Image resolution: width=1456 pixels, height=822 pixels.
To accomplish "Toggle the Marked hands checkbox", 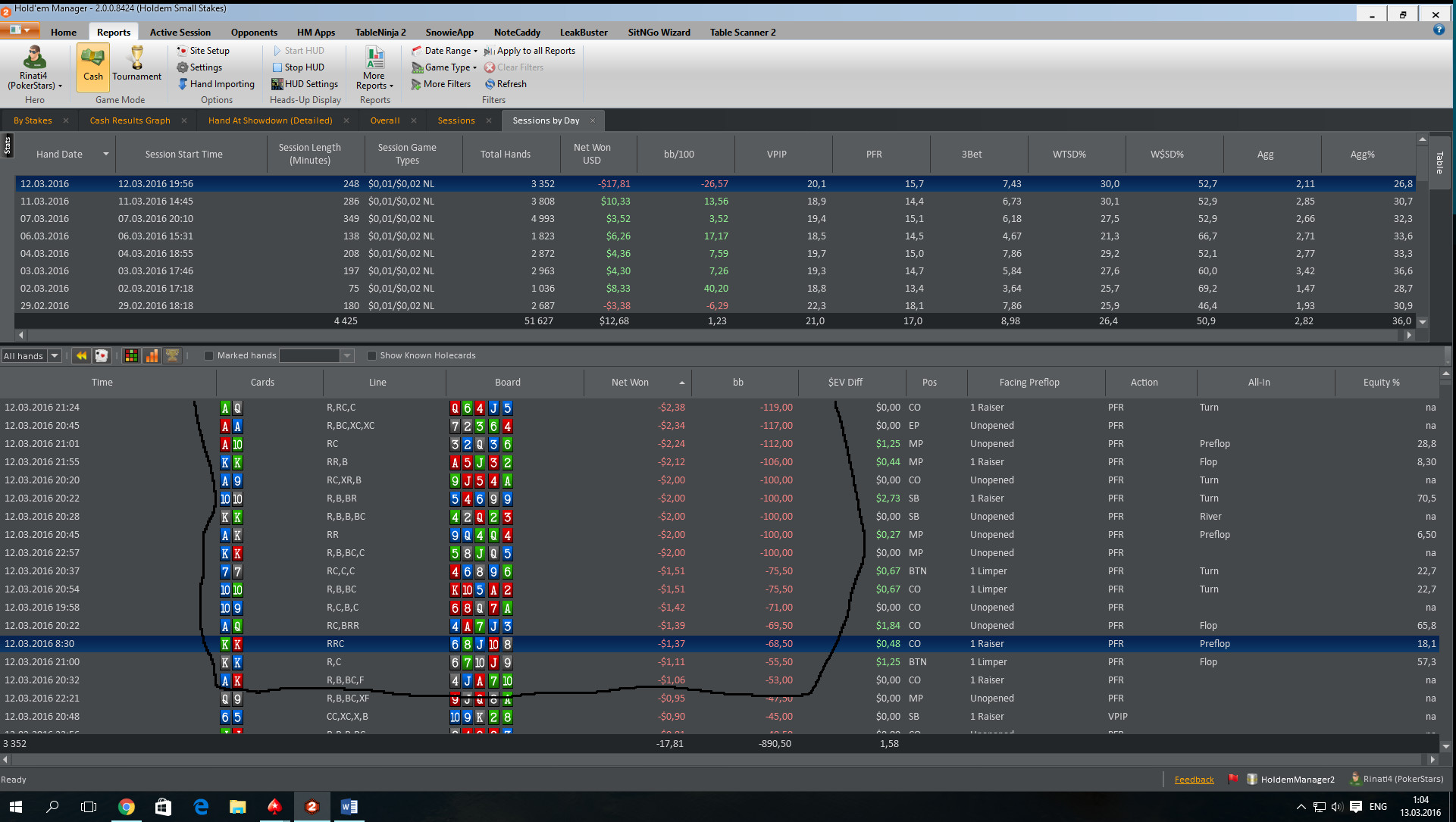I will coord(208,355).
